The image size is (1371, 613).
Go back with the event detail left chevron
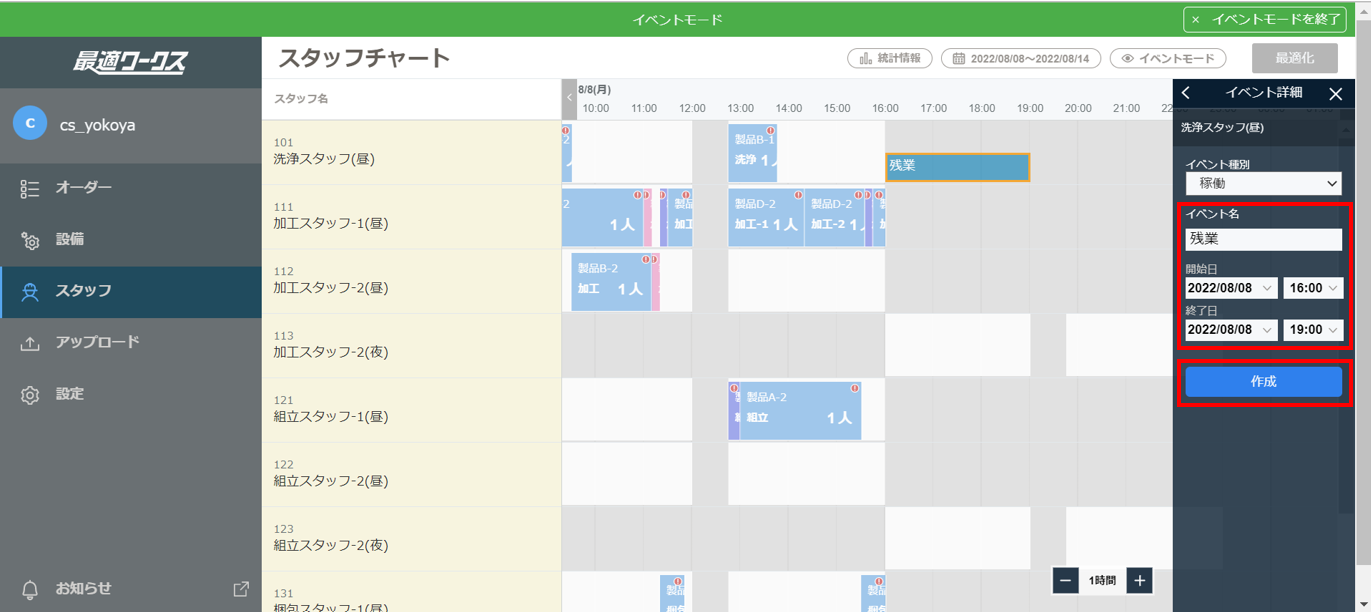[x=1186, y=93]
